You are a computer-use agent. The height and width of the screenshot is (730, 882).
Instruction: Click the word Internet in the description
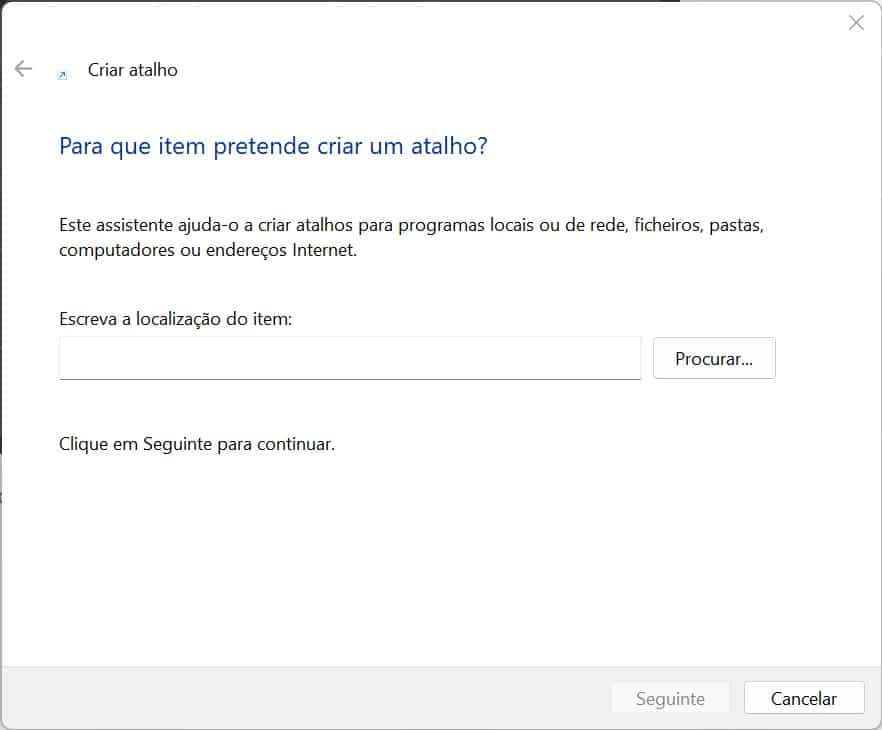point(323,250)
